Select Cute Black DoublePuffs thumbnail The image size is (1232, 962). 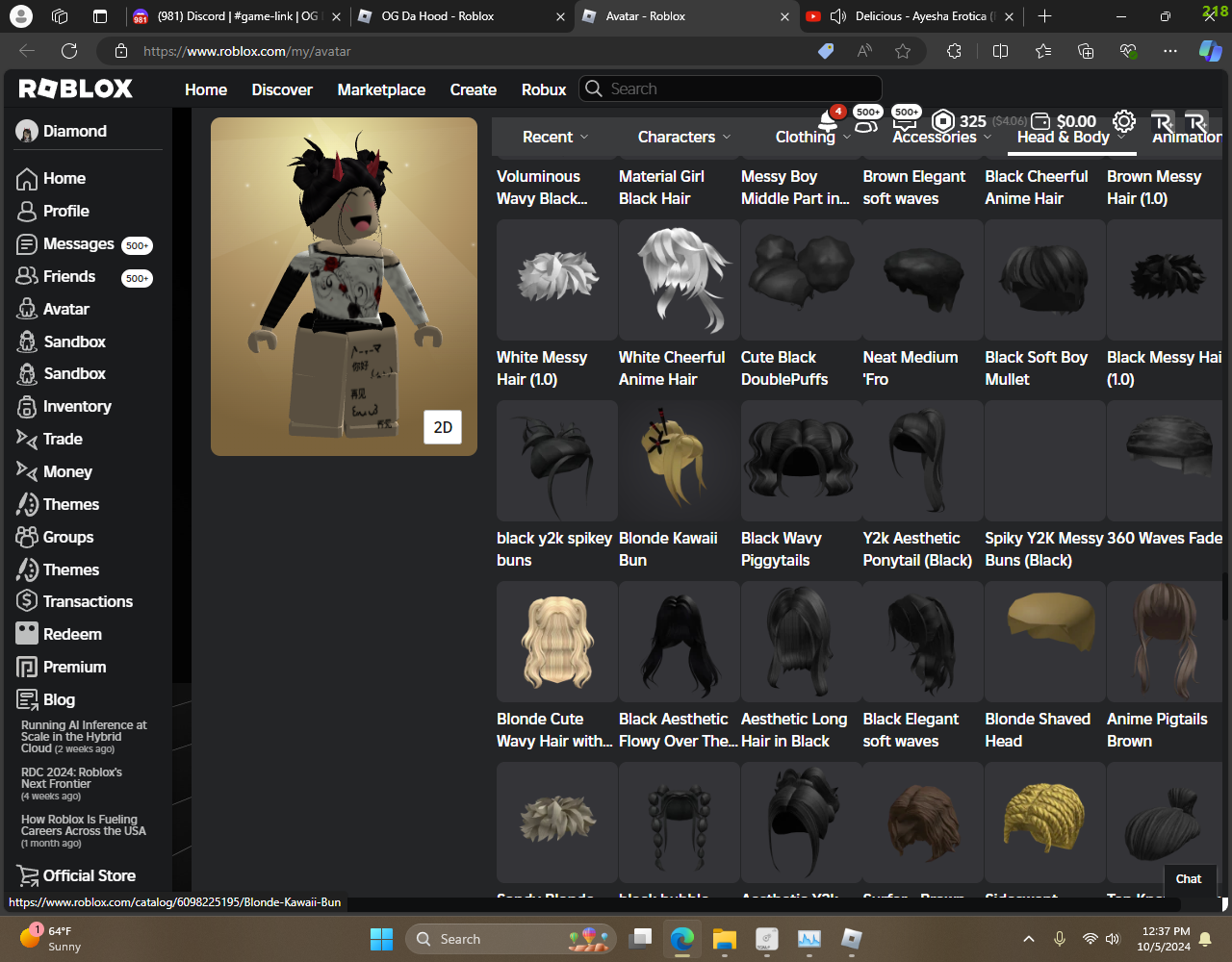click(x=801, y=280)
